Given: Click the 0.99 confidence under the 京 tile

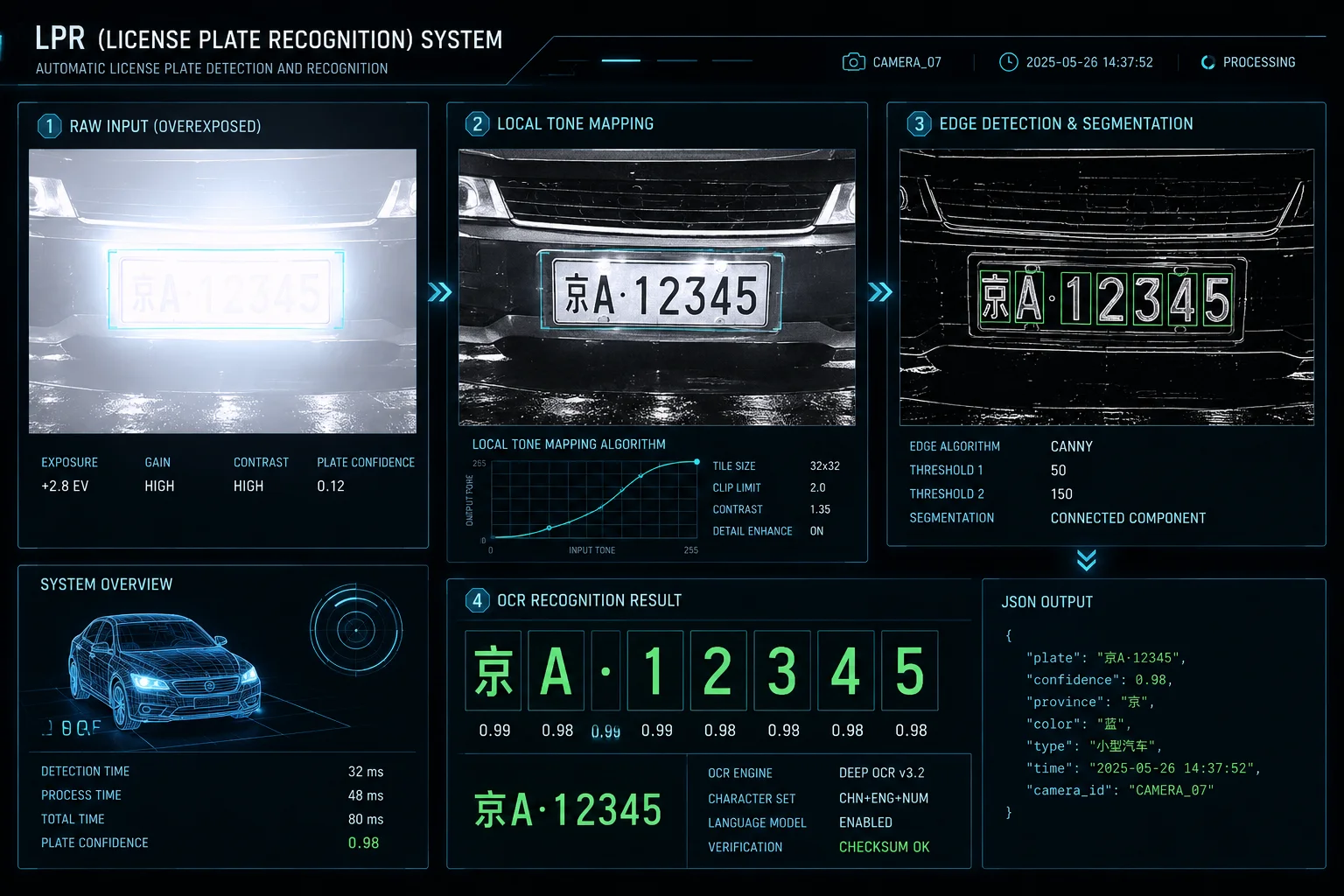Looking at the screenshot, I should (494, 731).
